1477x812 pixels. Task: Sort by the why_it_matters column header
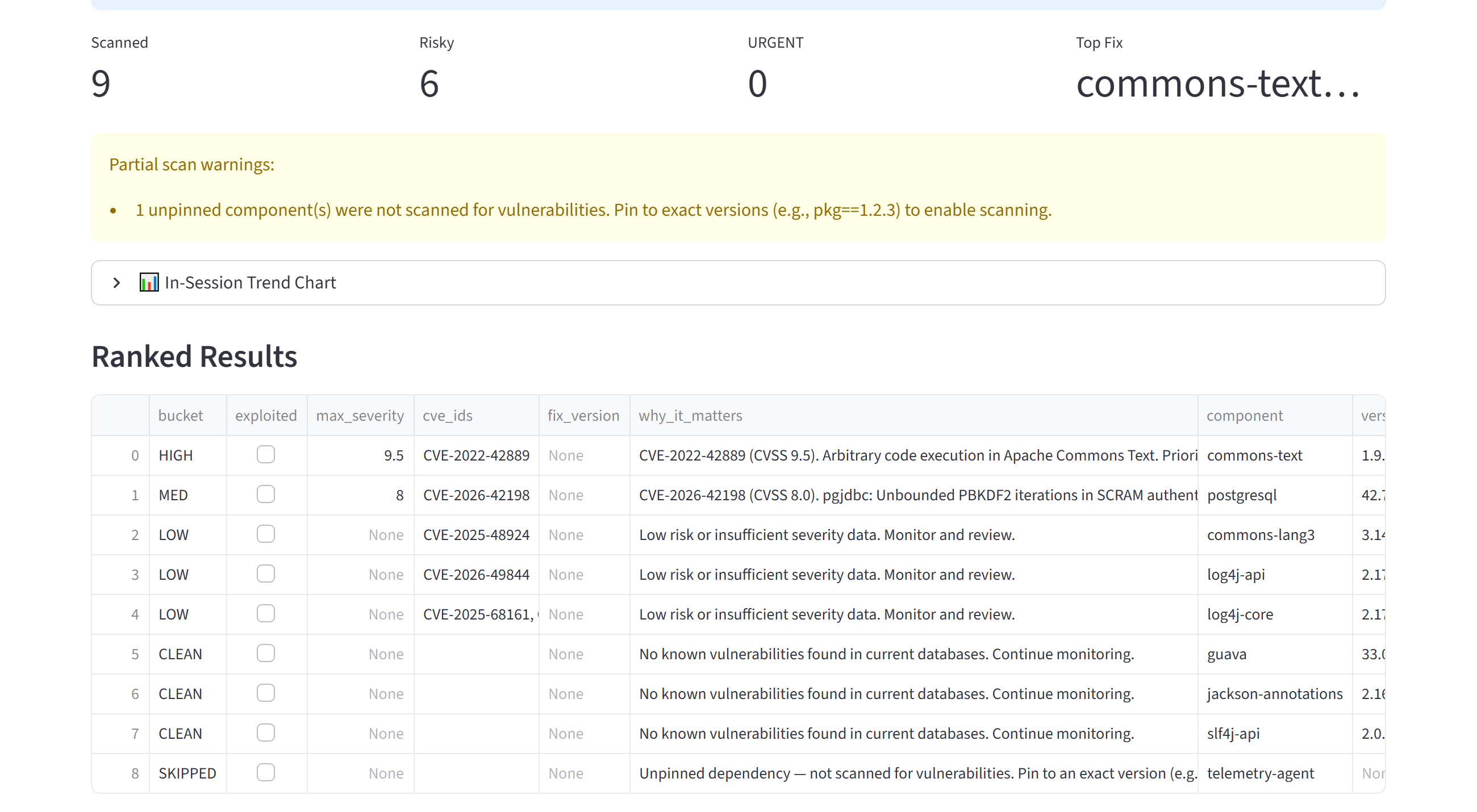pos(913,416)
